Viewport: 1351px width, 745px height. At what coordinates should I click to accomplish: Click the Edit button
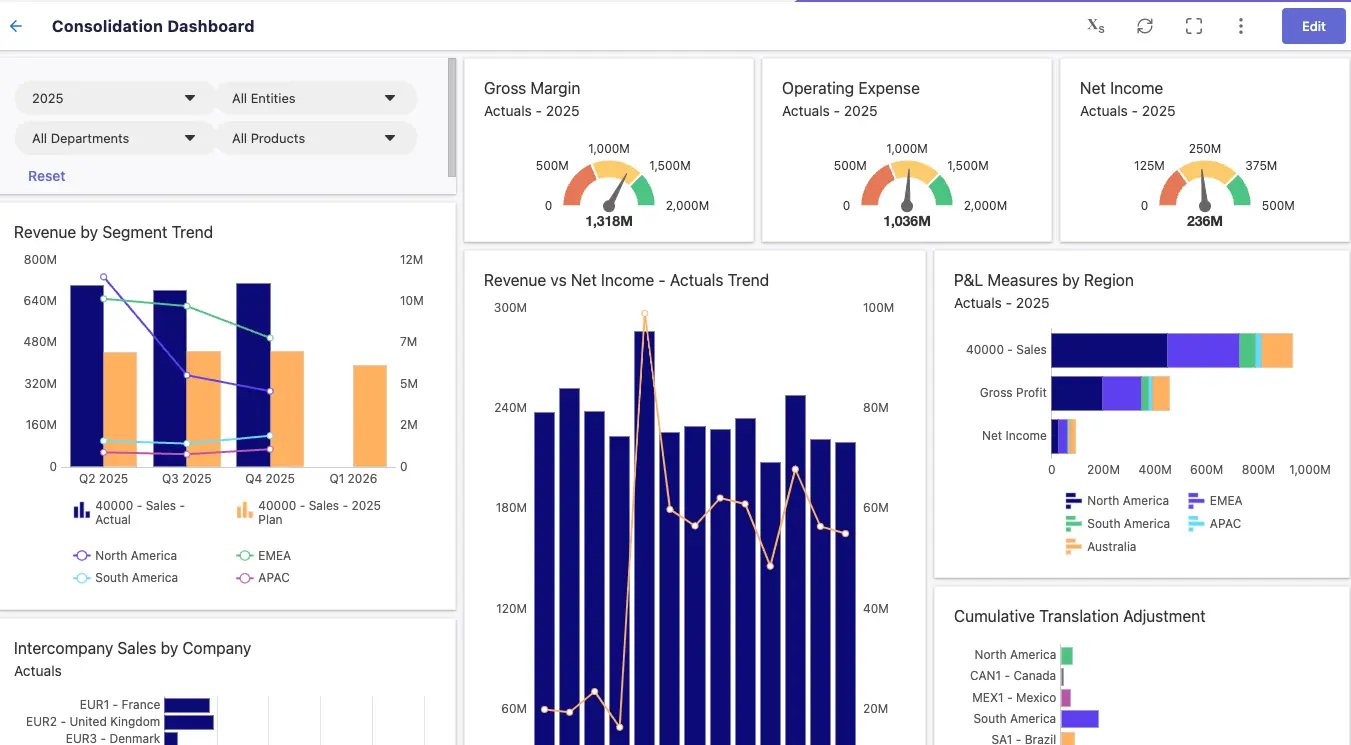pyautogui.click(x=1313, y=25)
